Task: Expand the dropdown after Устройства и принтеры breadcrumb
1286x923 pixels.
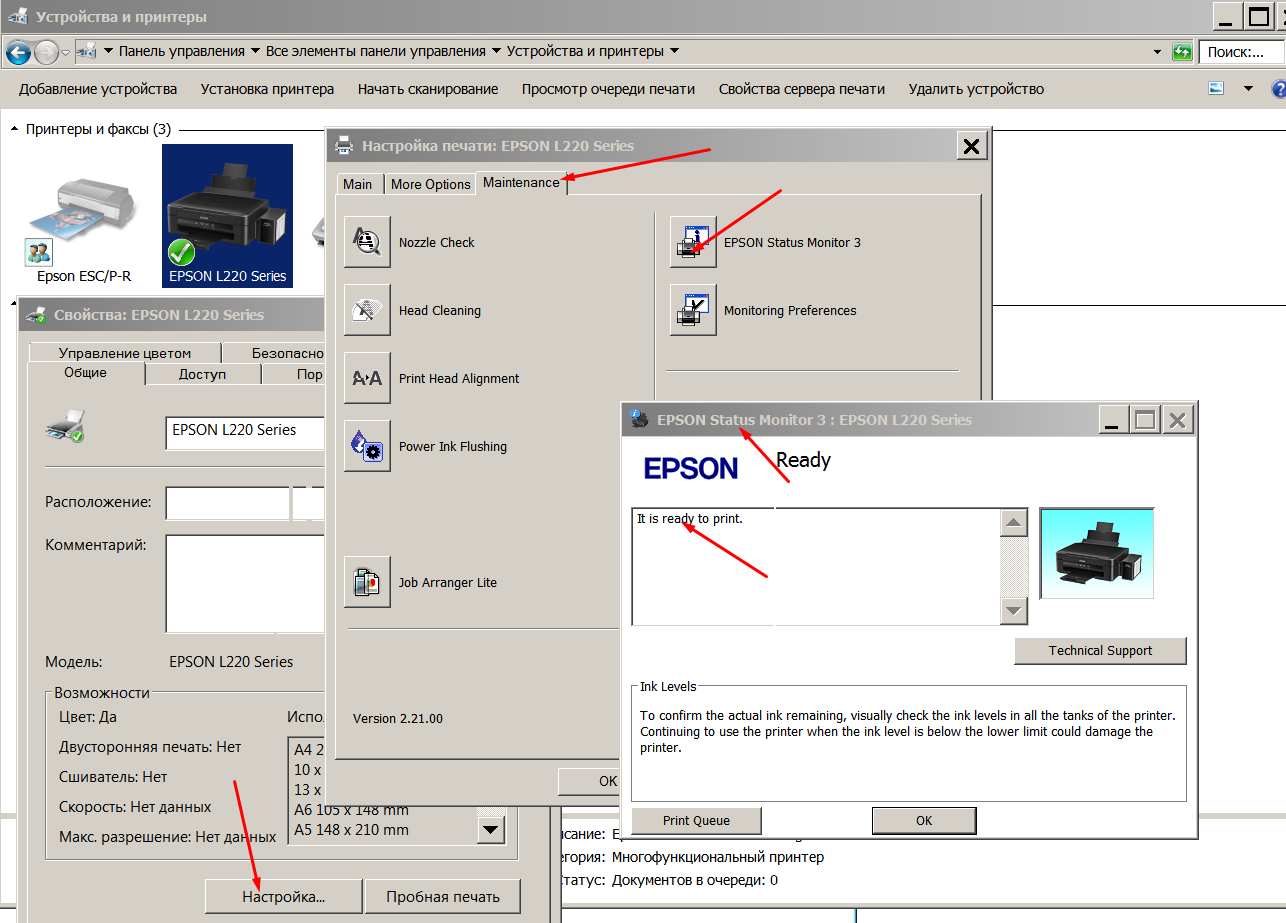Action: pos(674,51)
